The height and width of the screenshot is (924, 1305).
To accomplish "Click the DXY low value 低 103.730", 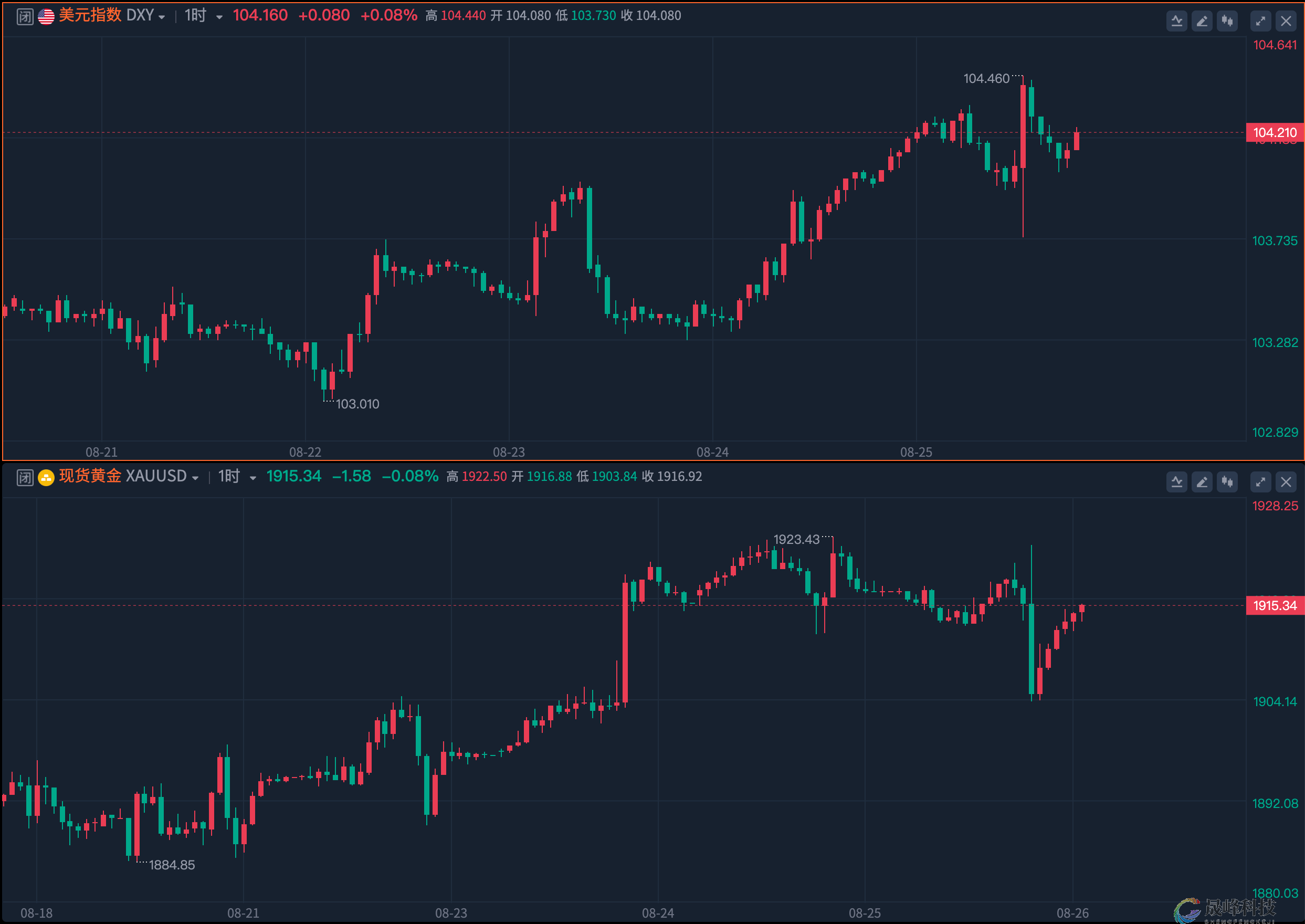I will coord(585,16).
